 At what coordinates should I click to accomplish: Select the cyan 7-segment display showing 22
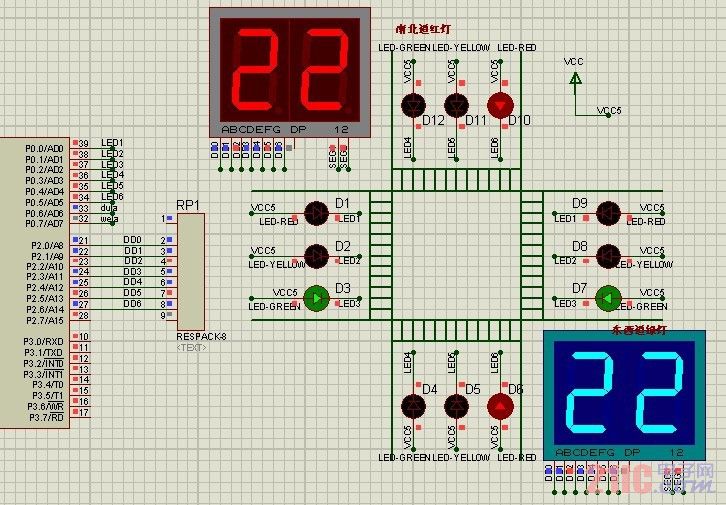click(x=625, y=395)
